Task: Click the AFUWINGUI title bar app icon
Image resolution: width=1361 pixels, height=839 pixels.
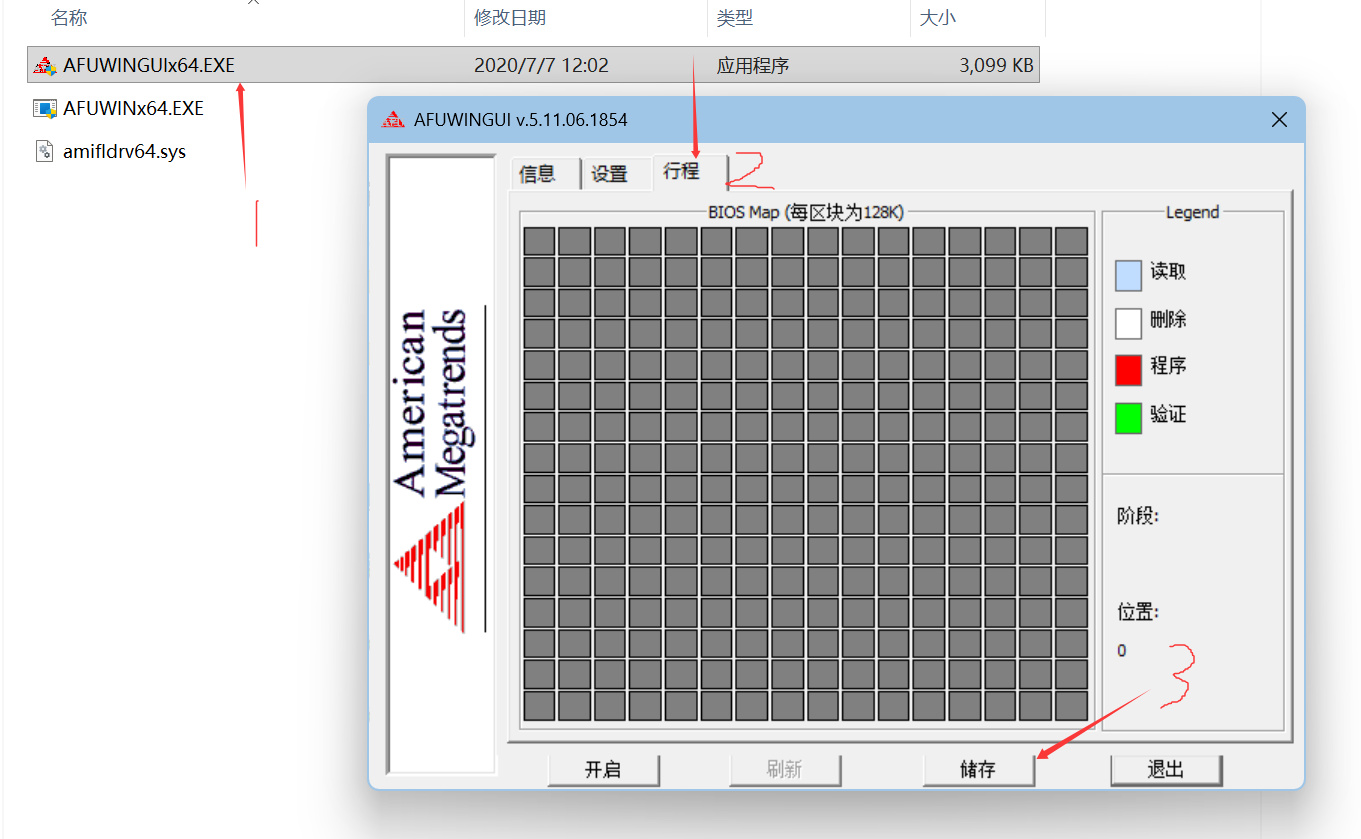Action: [394, 120]
